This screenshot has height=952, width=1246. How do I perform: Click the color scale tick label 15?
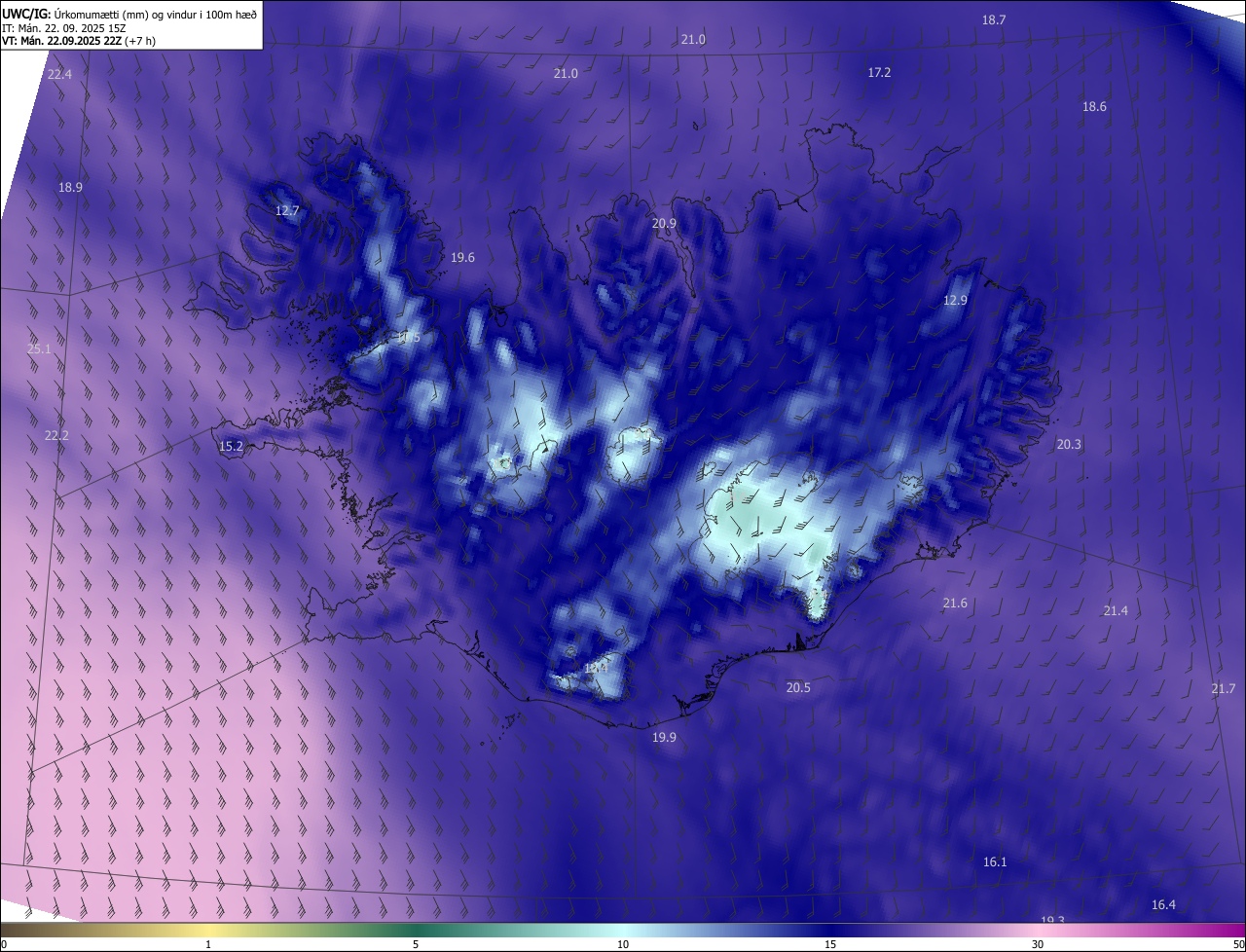point(830,944)
